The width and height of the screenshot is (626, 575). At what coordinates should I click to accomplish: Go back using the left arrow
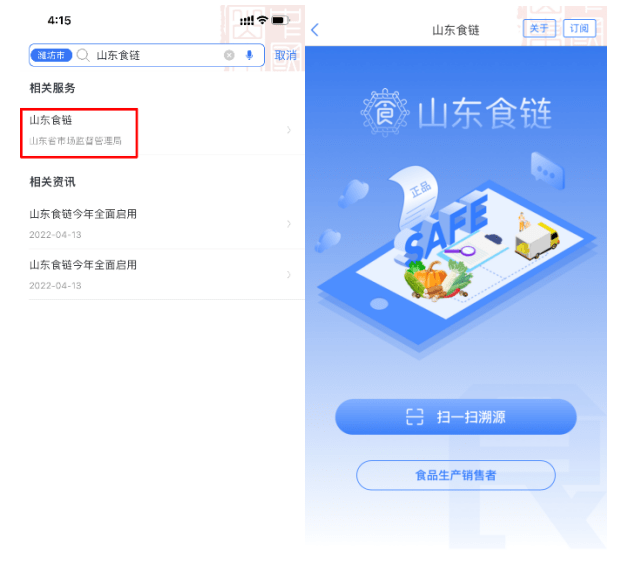[x=315, y=30]
